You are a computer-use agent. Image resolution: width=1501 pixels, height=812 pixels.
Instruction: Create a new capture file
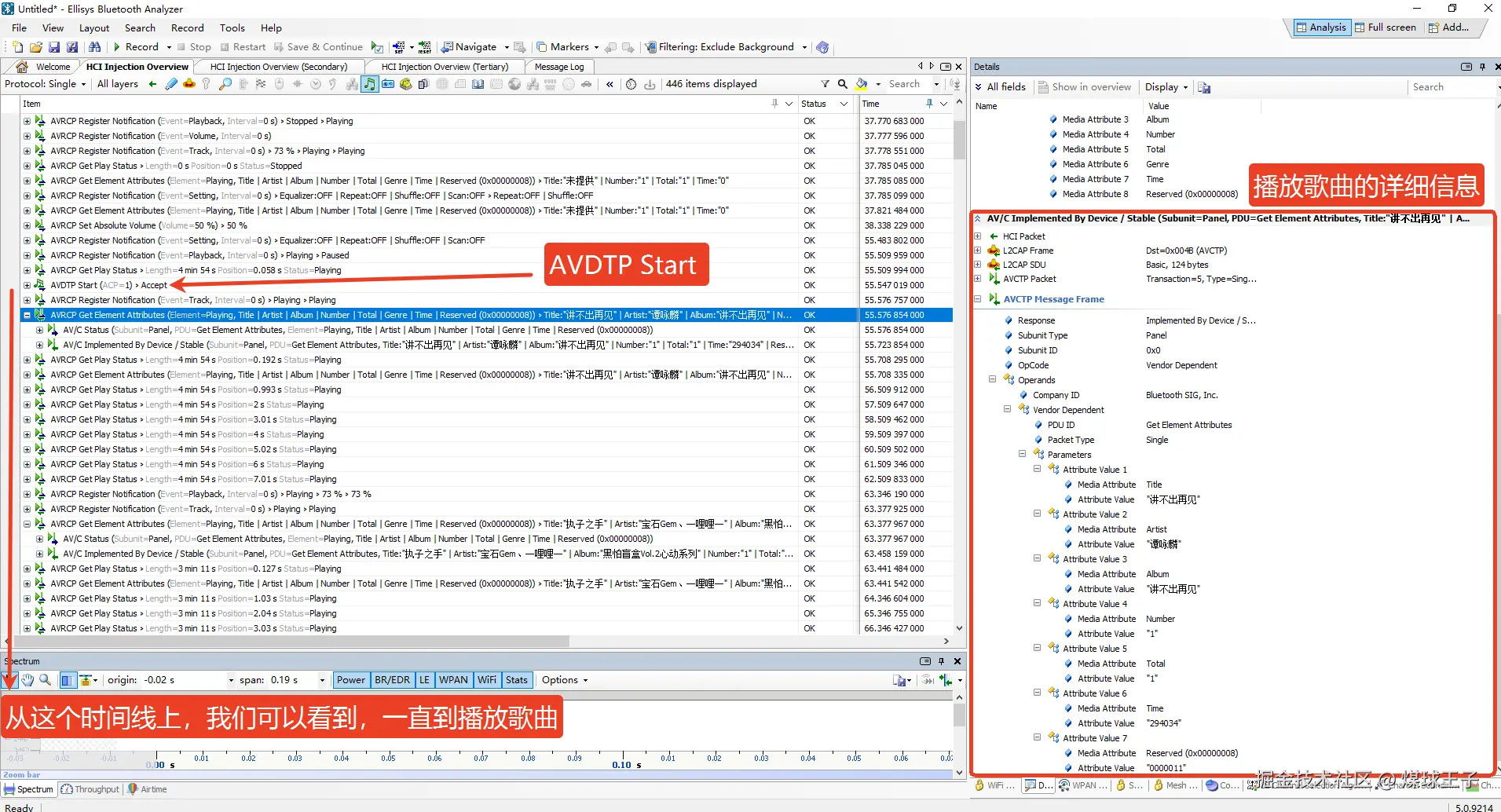(18, 47)
